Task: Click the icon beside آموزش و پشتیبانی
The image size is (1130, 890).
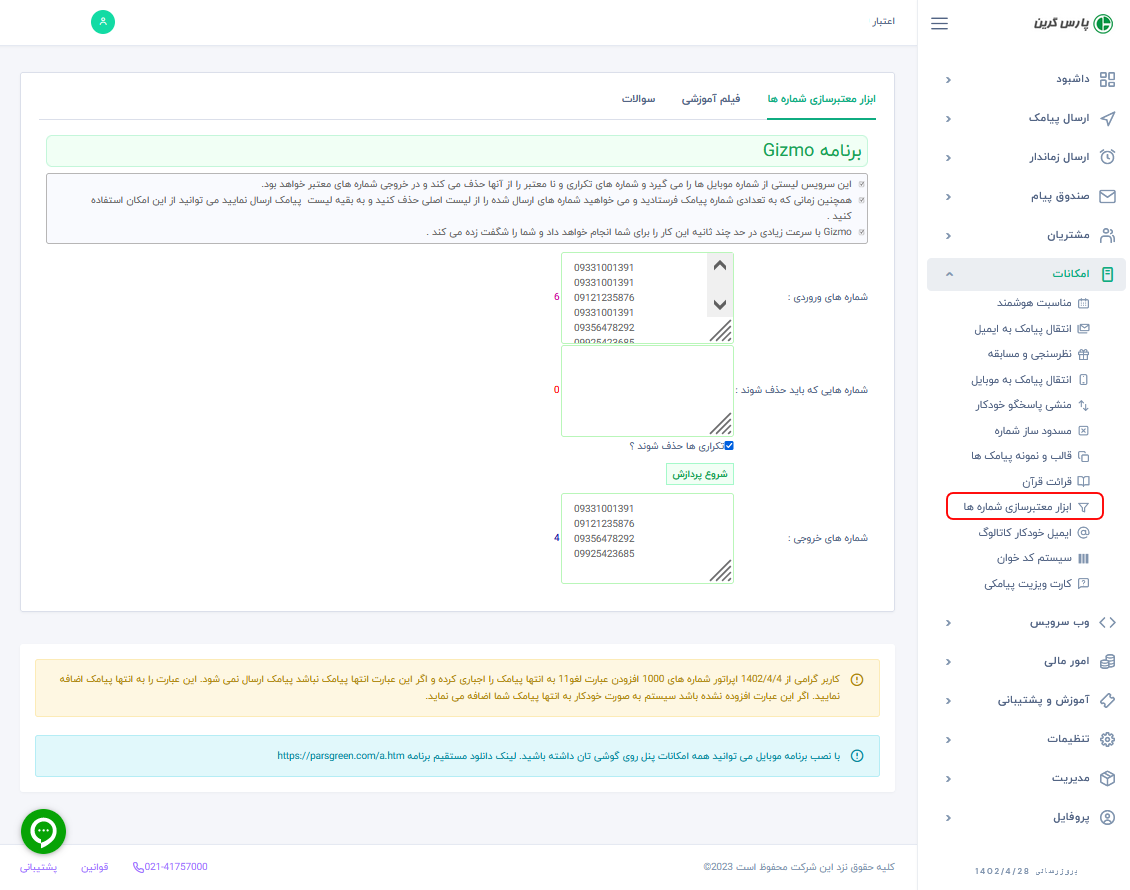Action: [x=1107, y=700]
